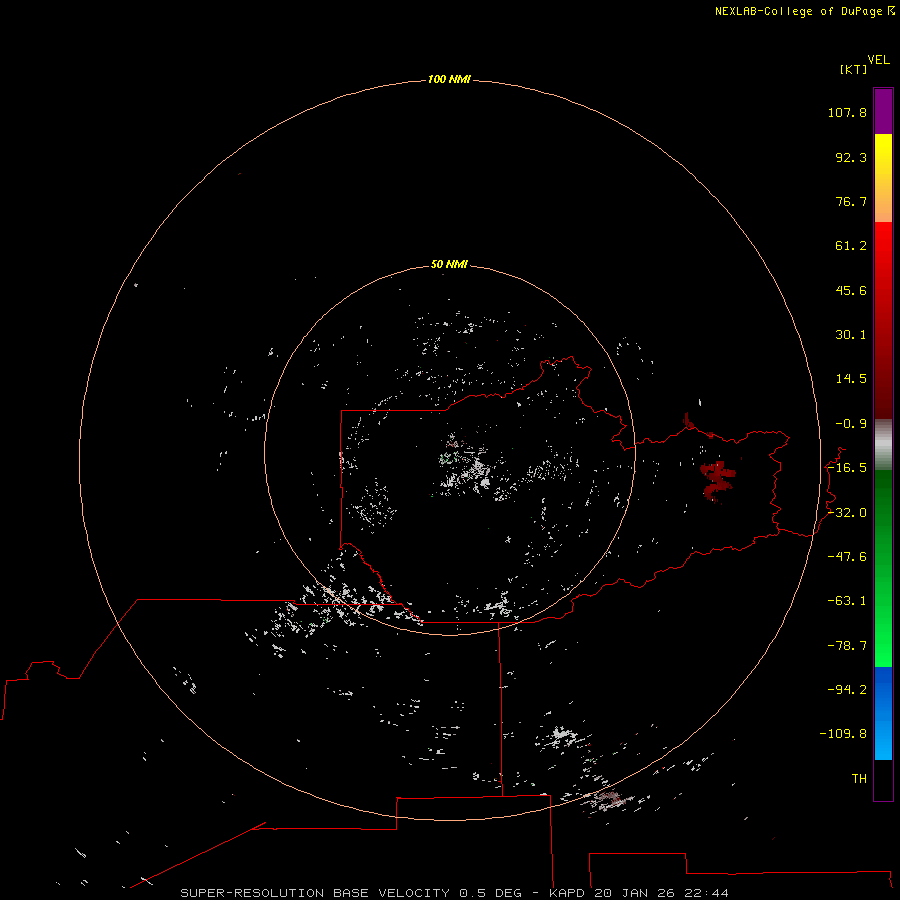Click the [KT] units label

pos(854,69)
